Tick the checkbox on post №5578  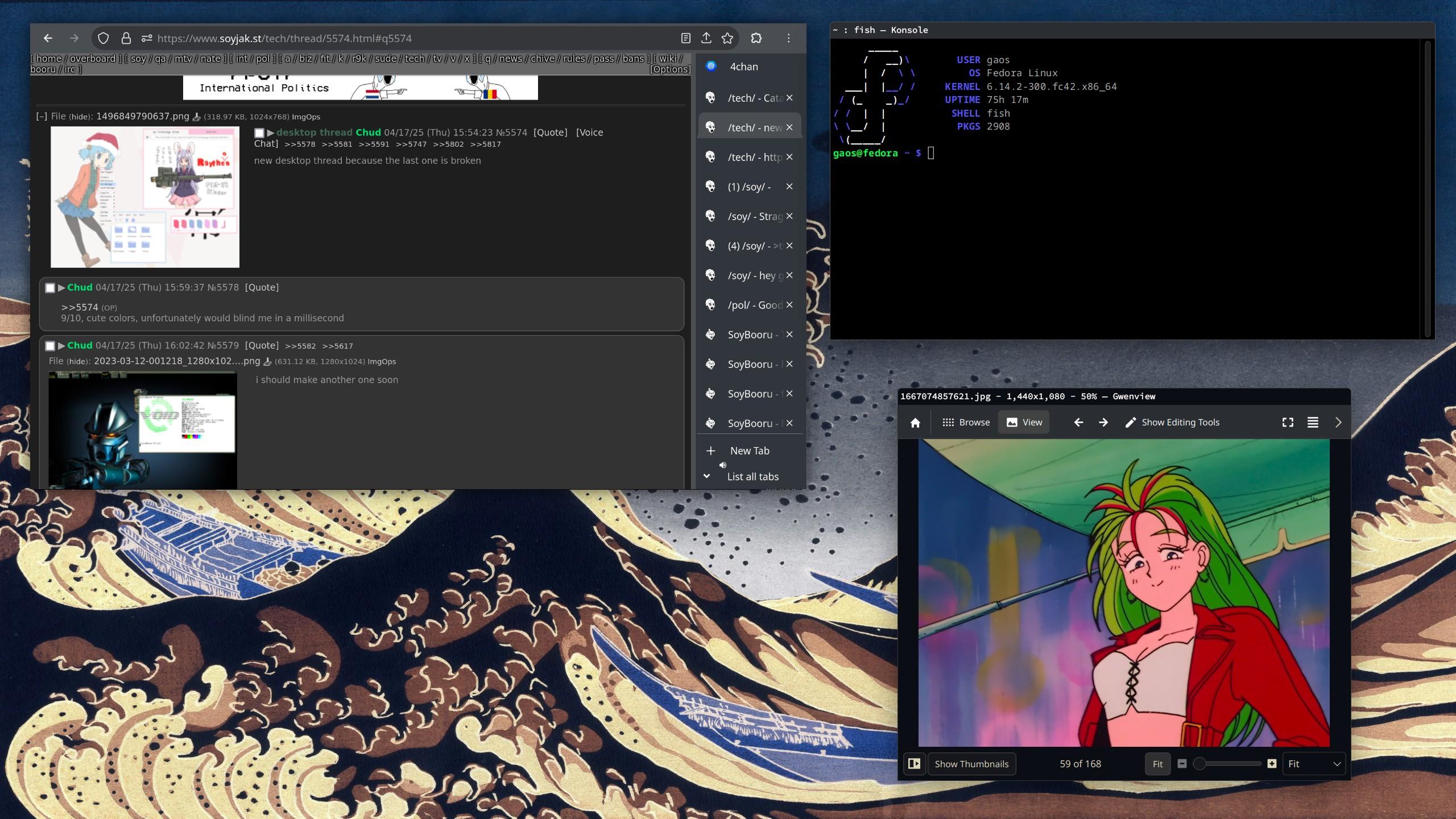[x=50, y=288]
